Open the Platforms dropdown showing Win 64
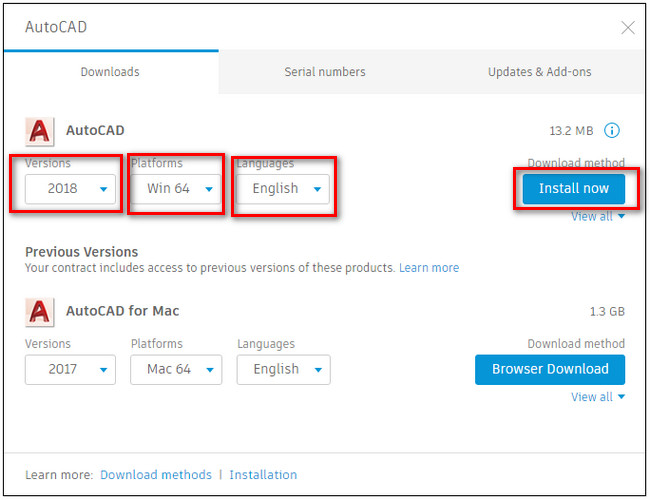This screenshot has height=500, width=650. click(x=176, y=189)
